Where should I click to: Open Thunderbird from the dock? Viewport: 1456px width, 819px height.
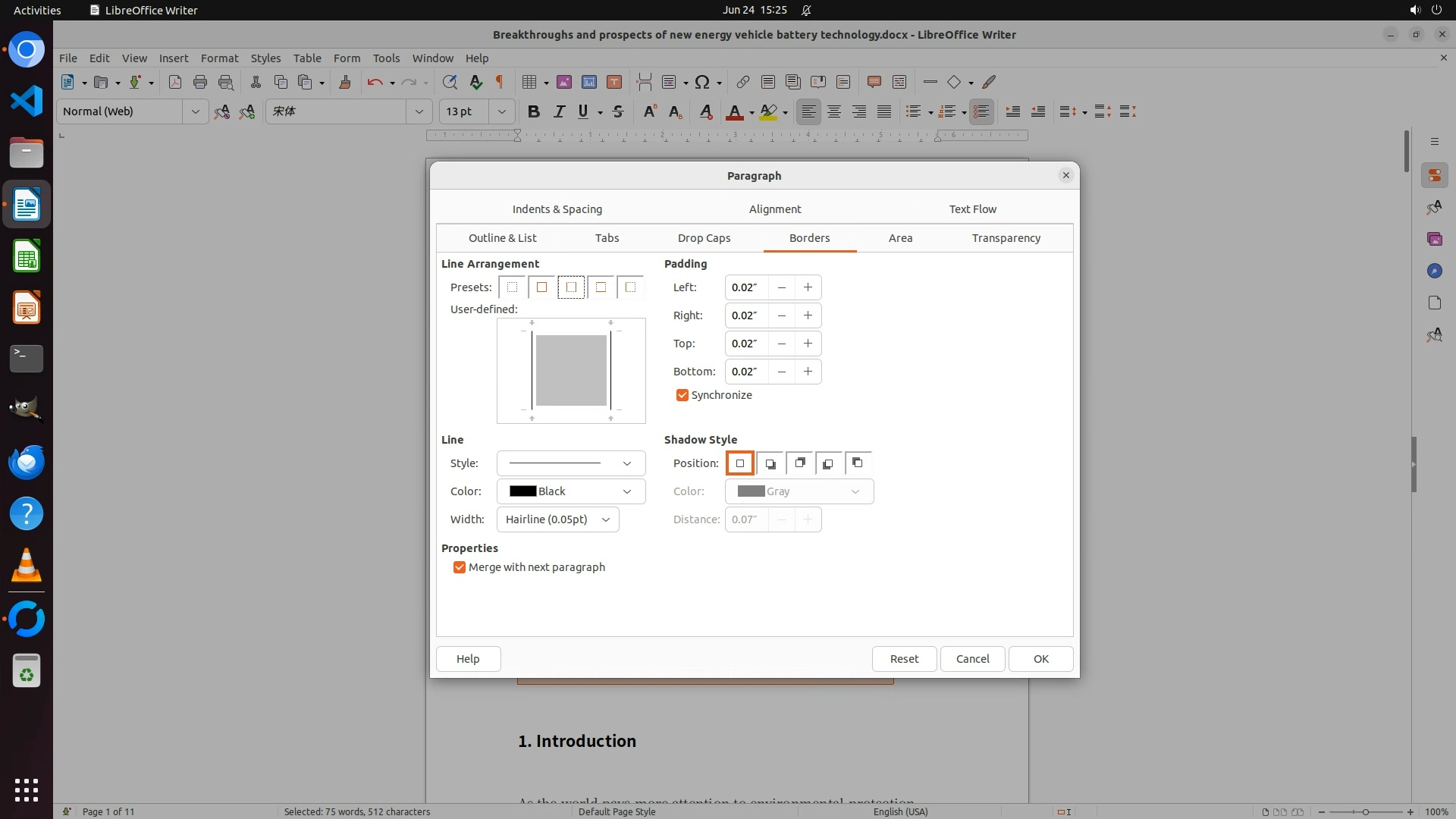(x=27, y=462)
